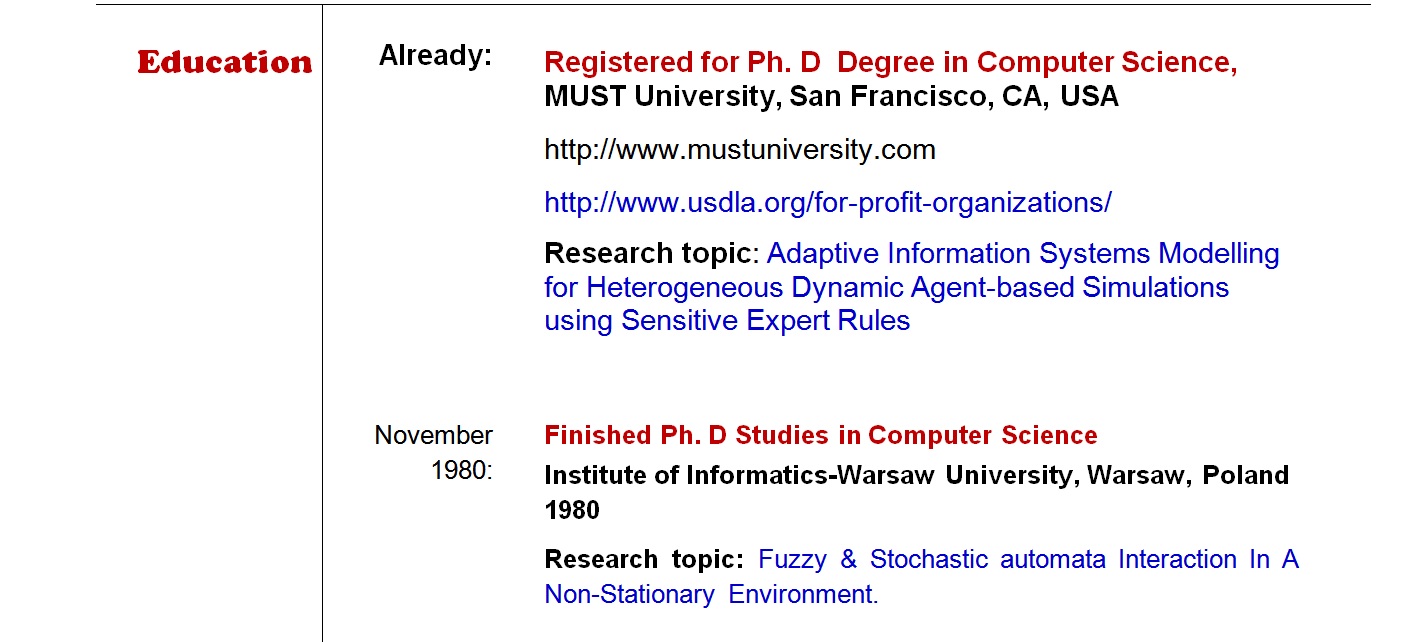Click the '1980:' label under November

461,470
